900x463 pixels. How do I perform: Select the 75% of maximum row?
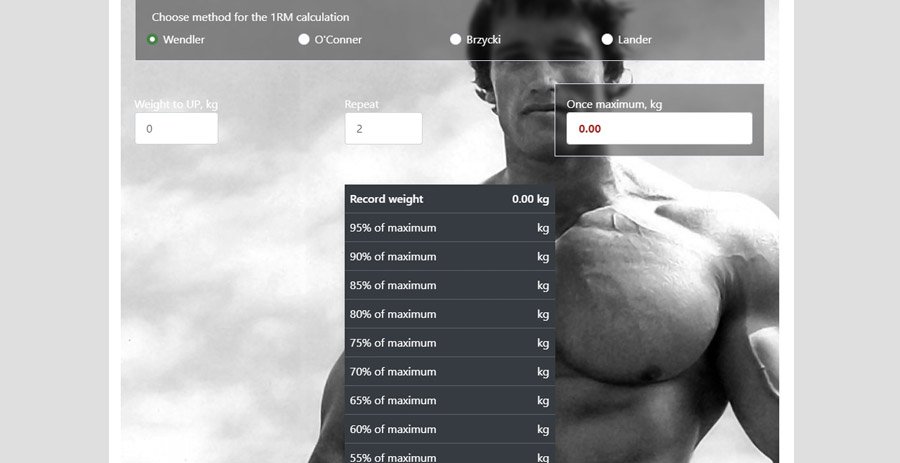(x=449, y=343)
